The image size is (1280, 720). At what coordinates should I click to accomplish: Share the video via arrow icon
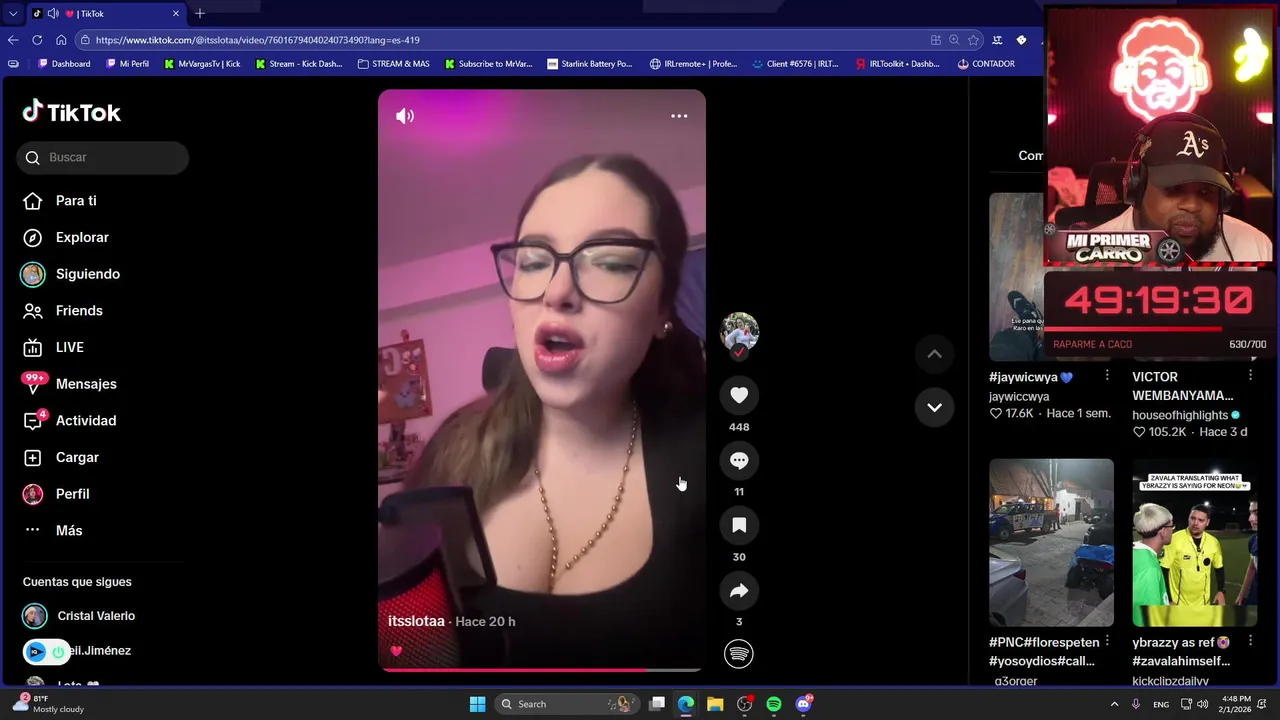coord(739,590)
